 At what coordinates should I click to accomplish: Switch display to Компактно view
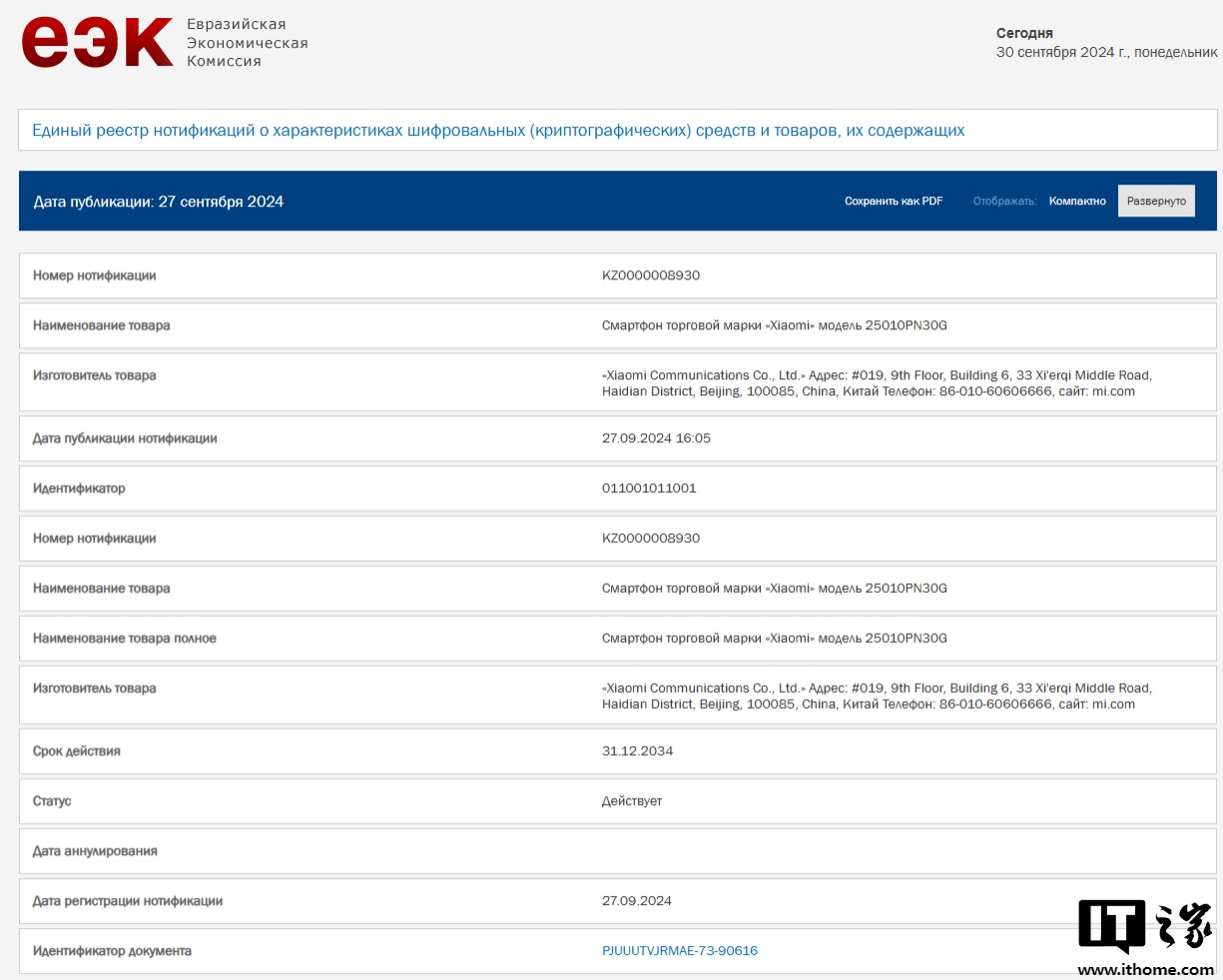[x=1077, y=202]
